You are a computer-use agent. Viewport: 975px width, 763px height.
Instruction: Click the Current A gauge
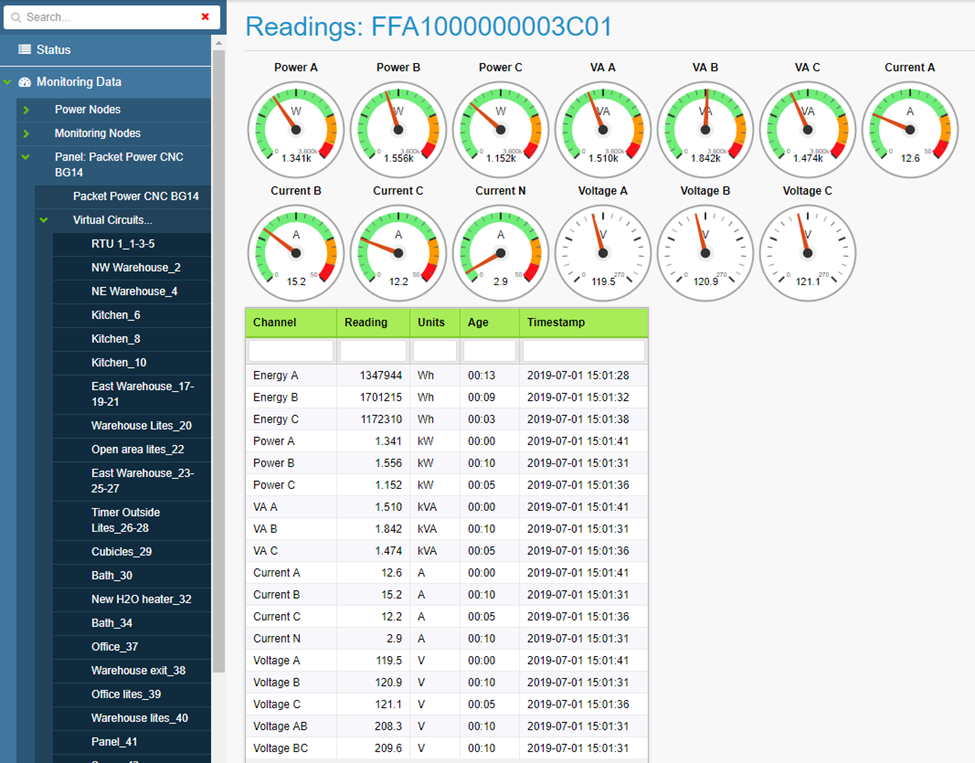point(909,129)
